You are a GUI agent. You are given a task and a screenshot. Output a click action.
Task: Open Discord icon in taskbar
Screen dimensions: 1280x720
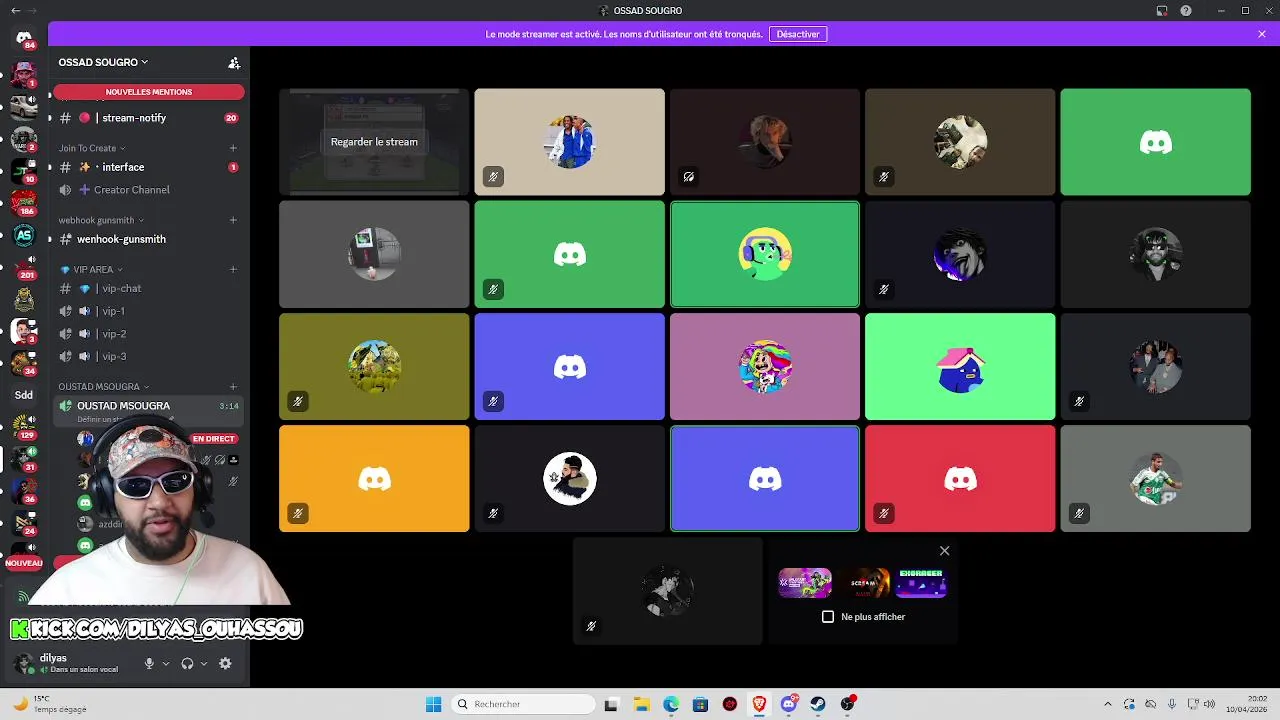pyautogui.click(x=788, y=704)
